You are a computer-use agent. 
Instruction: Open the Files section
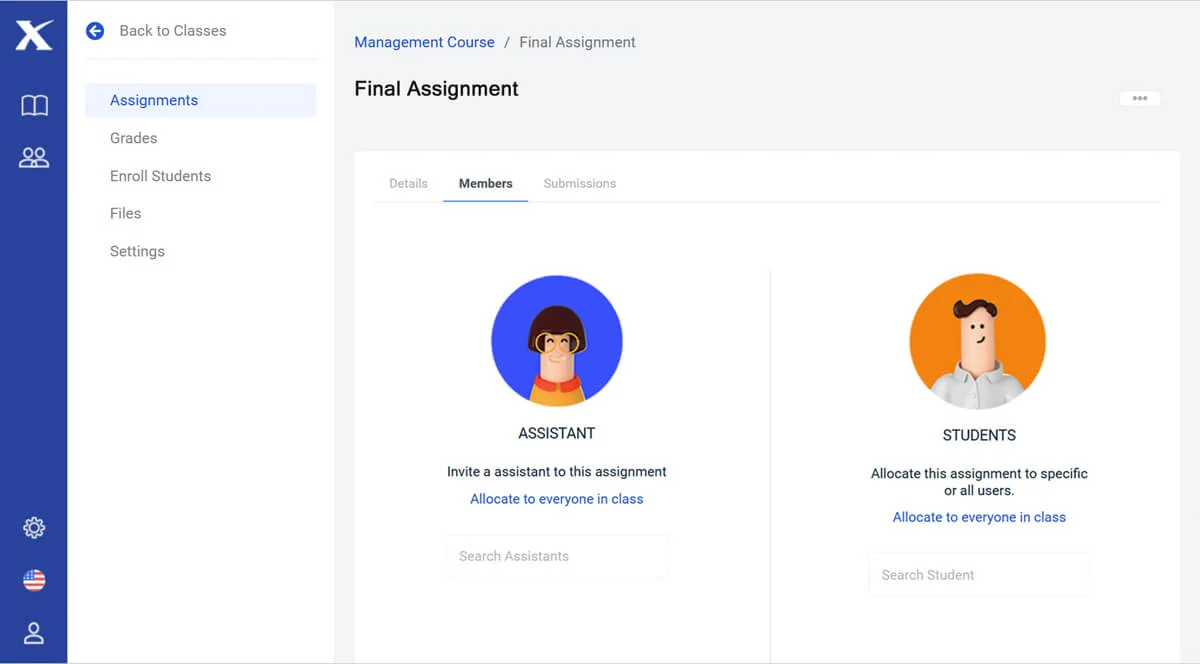[125, 213]
